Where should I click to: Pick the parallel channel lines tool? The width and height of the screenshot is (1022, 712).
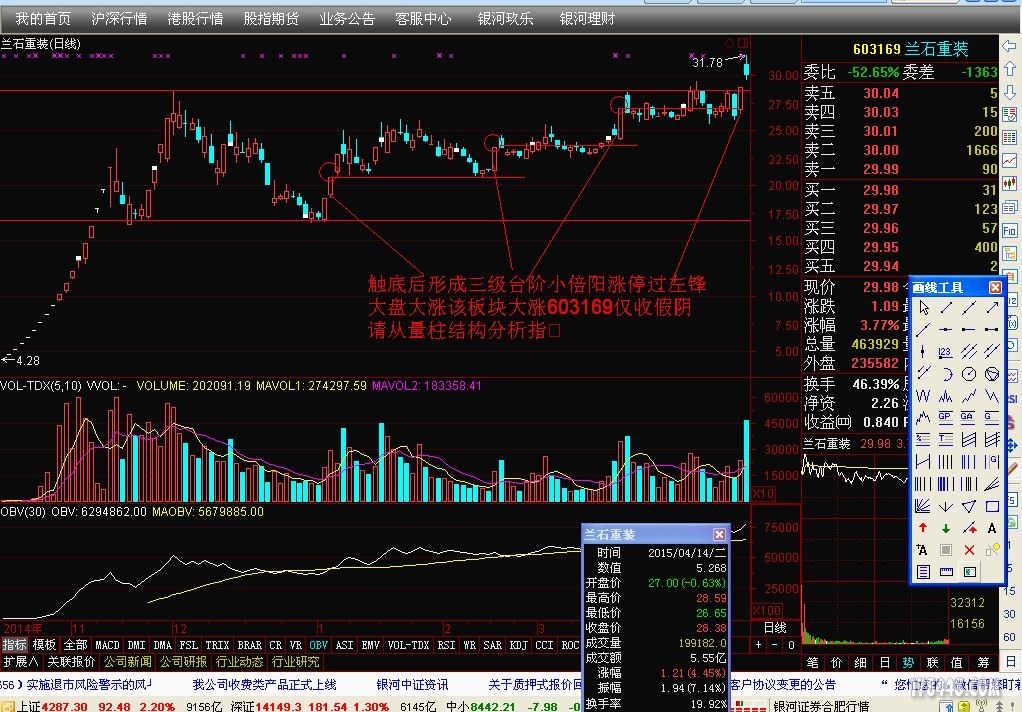point(969,352)
